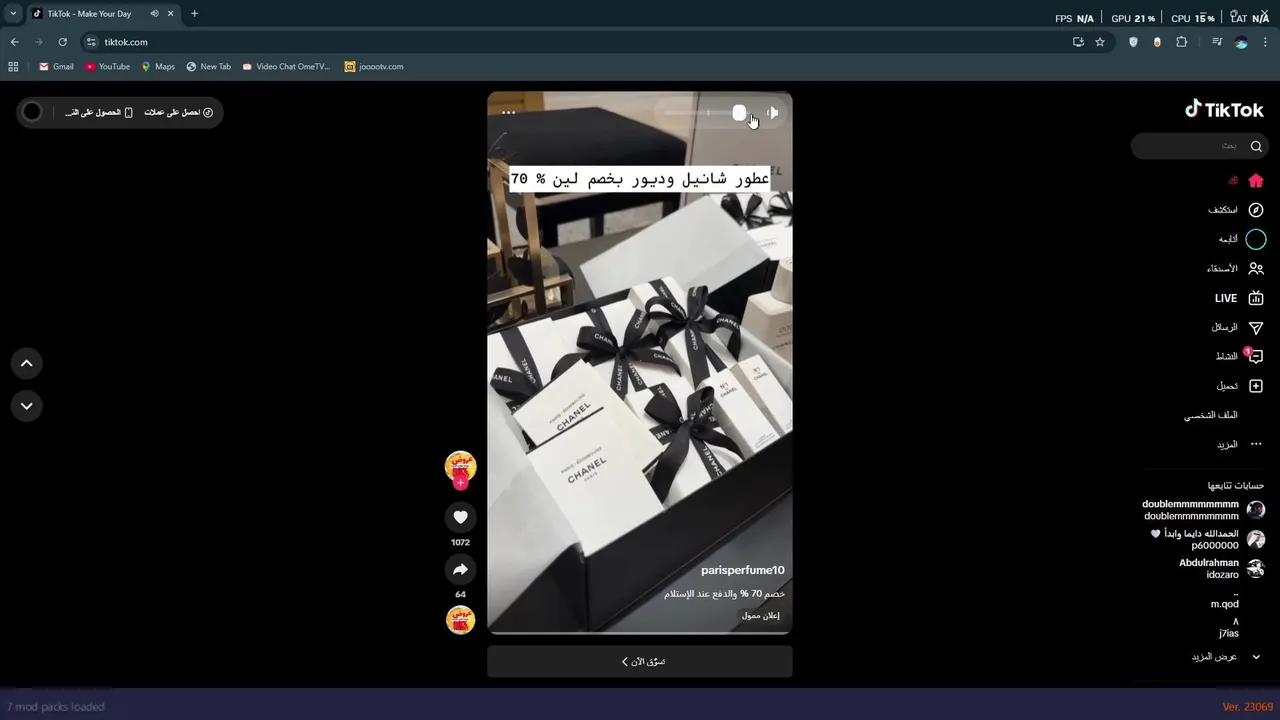1280x720 pixels.
Task: Follow the creator via red plus badge
Action: point(460,483)
